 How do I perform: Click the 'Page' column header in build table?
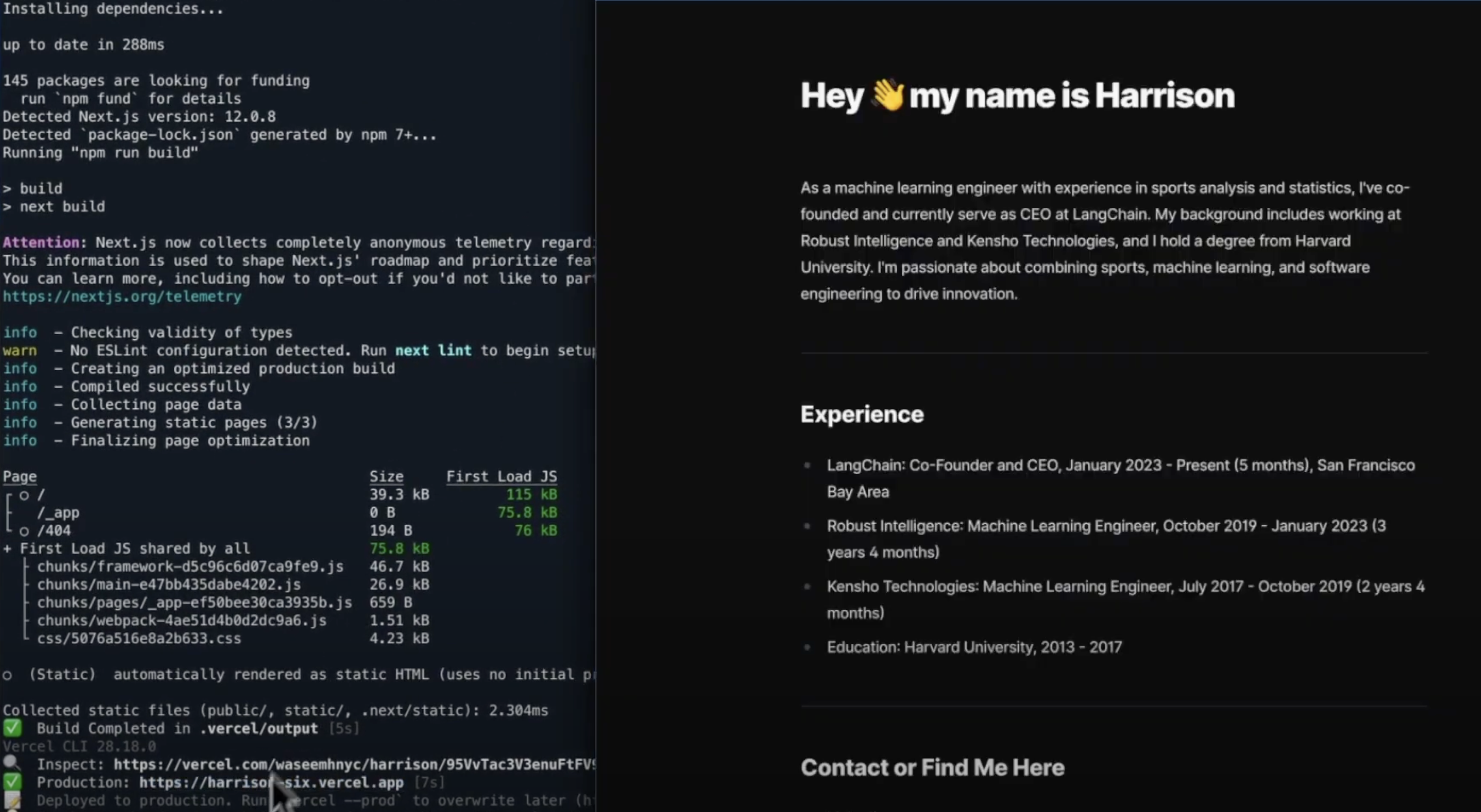(20, 477)
